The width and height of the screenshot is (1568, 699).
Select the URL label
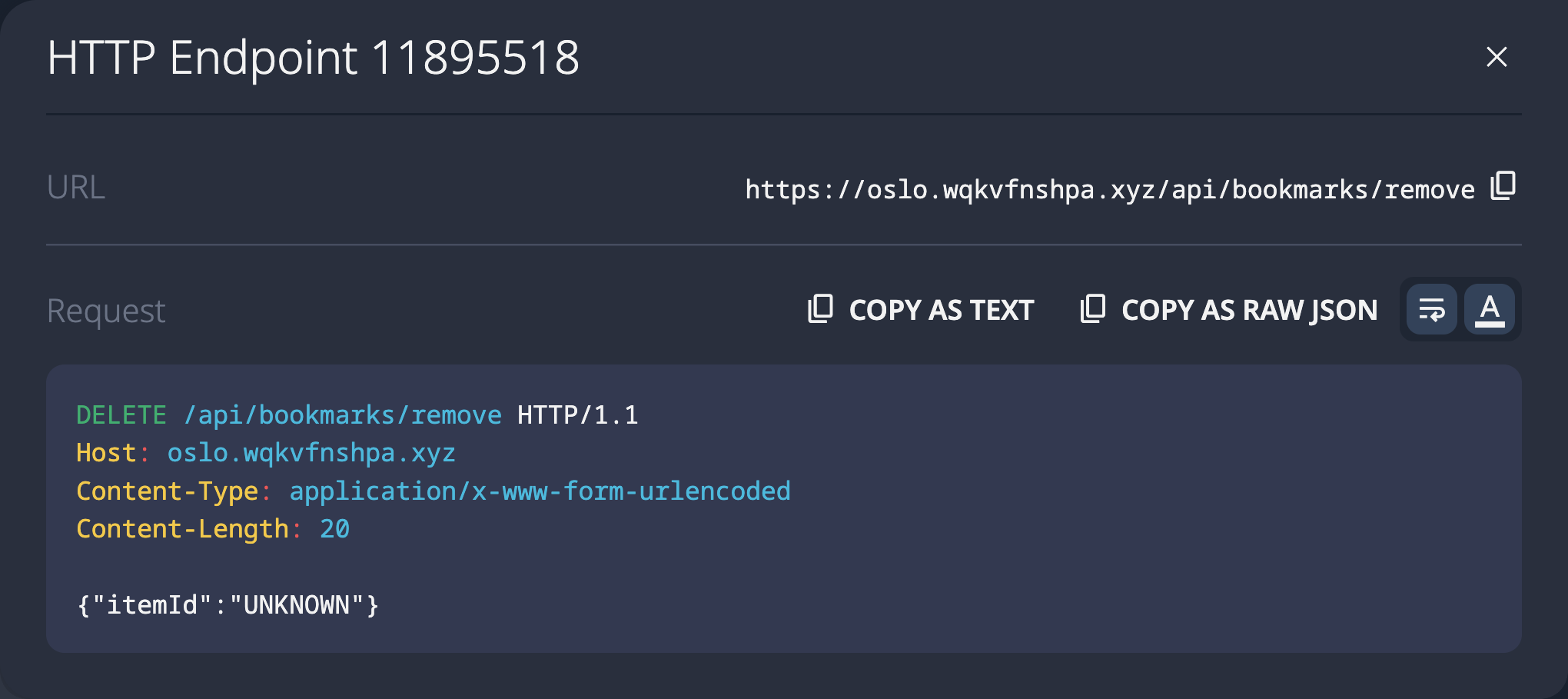click(75, 187)
